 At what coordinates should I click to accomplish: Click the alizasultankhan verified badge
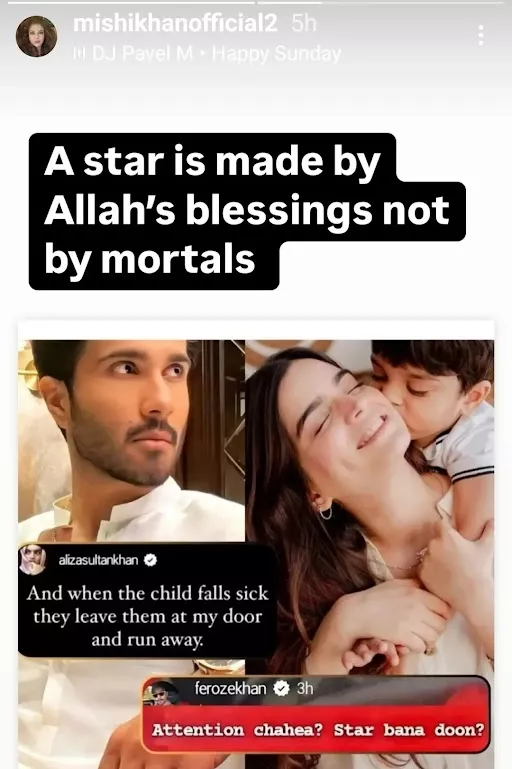tap(150, 560)
